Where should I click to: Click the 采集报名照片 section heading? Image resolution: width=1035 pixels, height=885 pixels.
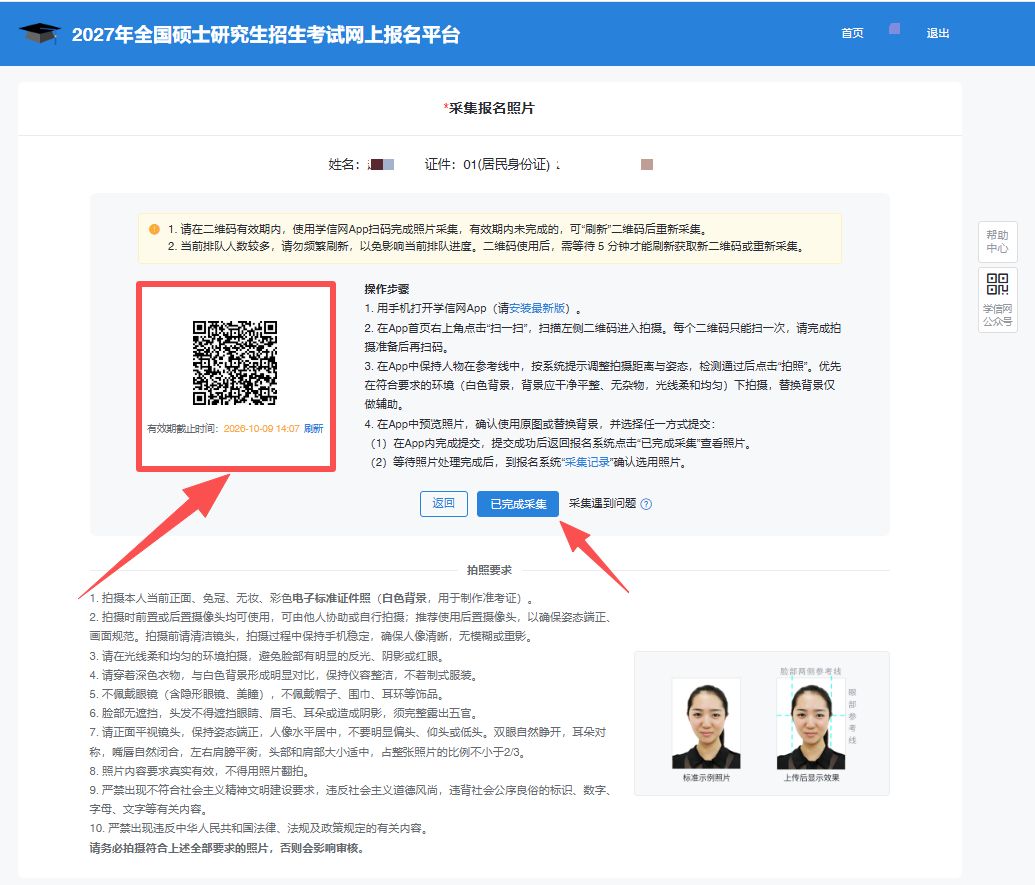[489, 108]
